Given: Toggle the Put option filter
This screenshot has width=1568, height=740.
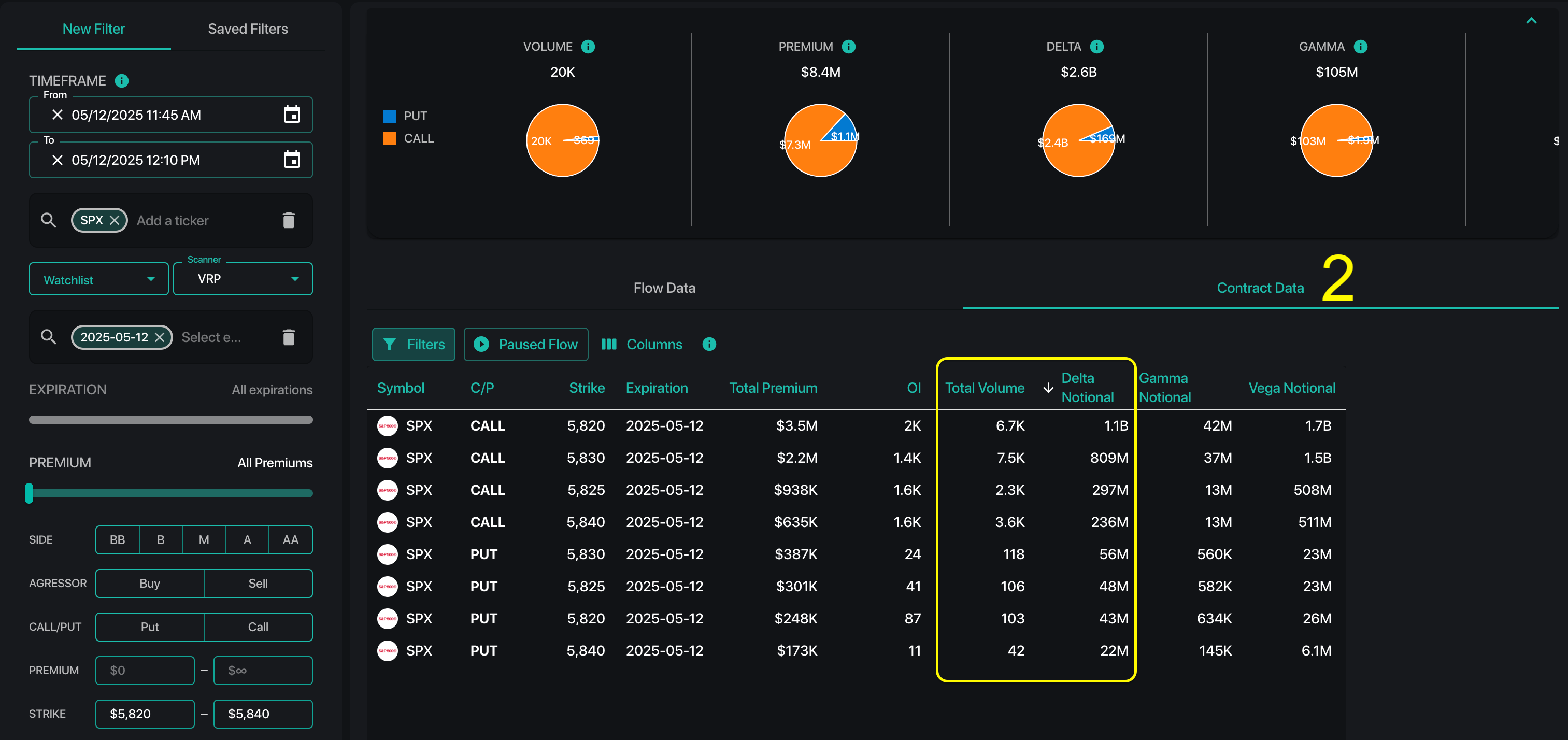Looking at the screenshot, I should click(x=149, y=627).
